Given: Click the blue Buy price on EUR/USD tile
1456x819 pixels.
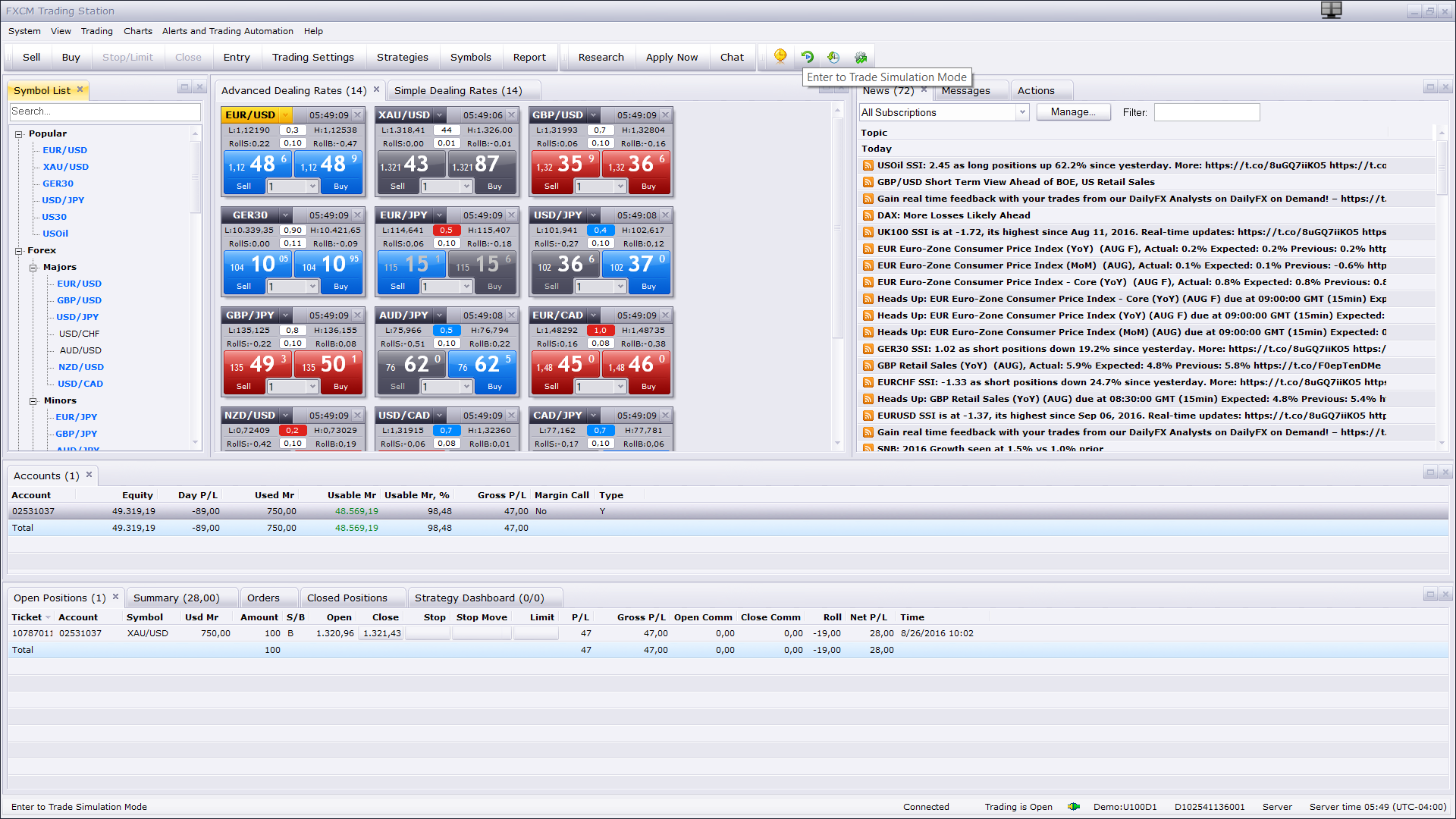Looking at the screenshot, I should (329, 164).
